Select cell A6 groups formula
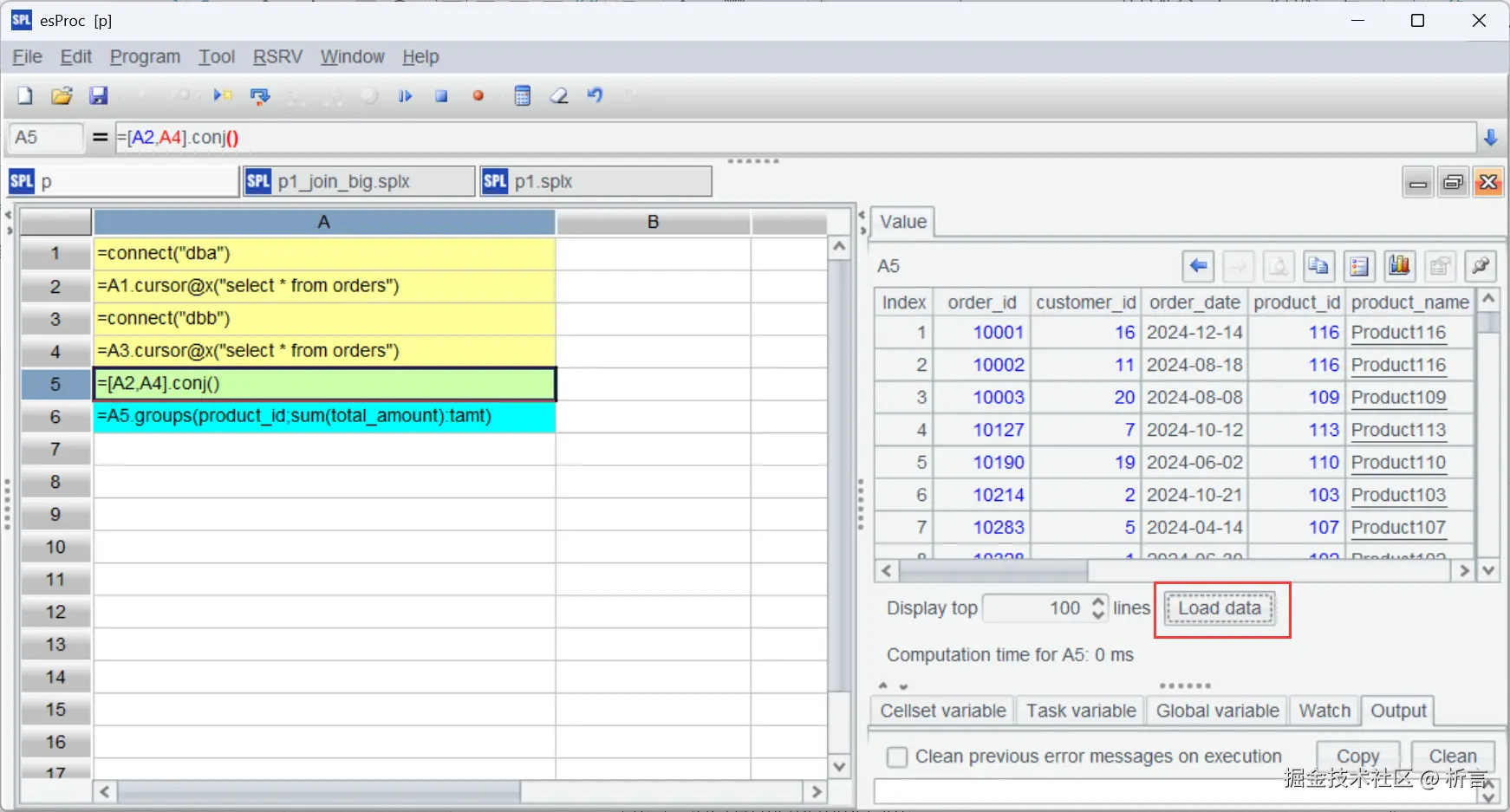Screen dimensions: 1510x812 (x=324, y=417)
